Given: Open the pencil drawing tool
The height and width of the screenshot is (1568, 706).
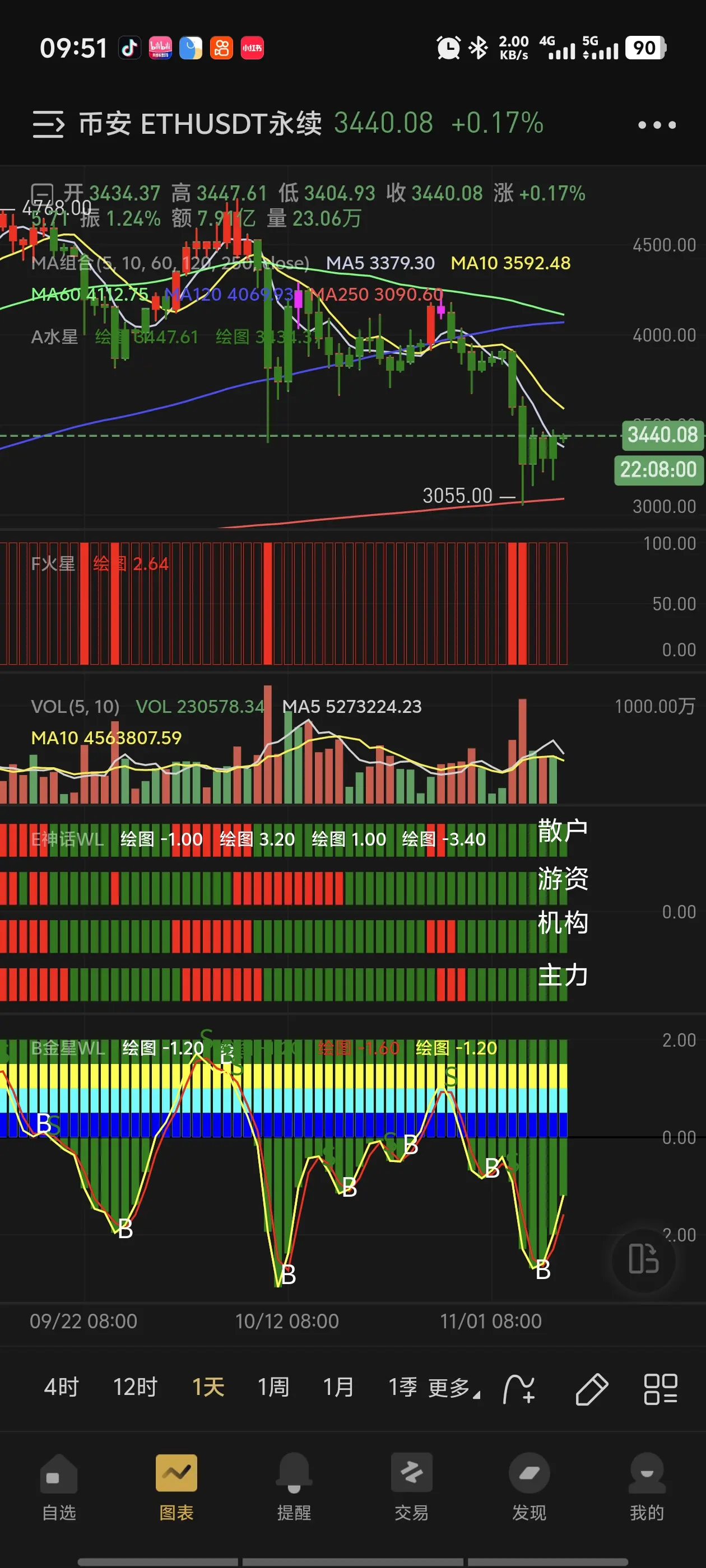Looking at the screenshot, I should click(x=592, y=1389).
